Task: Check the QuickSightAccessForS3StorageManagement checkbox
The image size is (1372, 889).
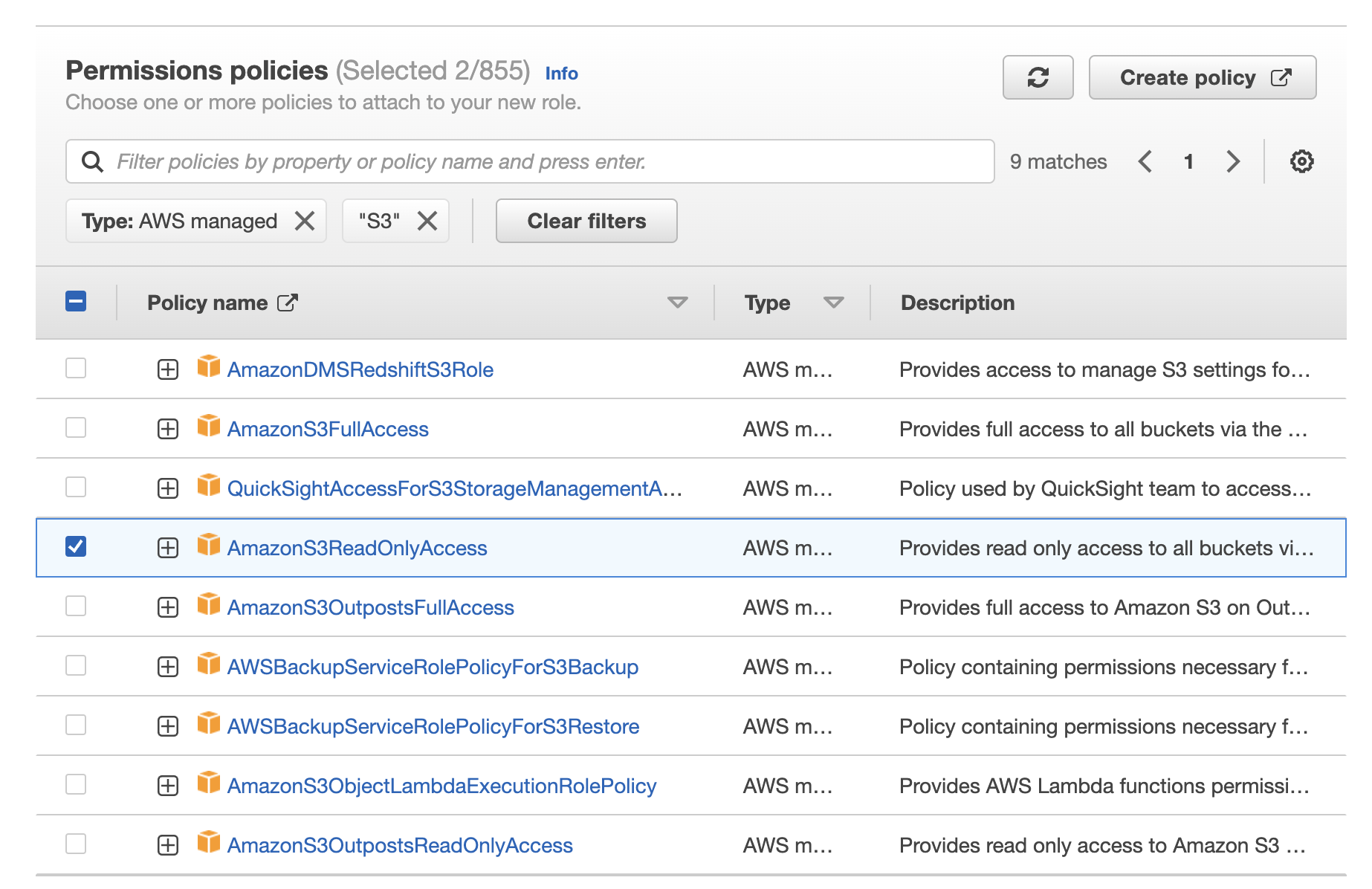Action: click(x=76, y=487)
